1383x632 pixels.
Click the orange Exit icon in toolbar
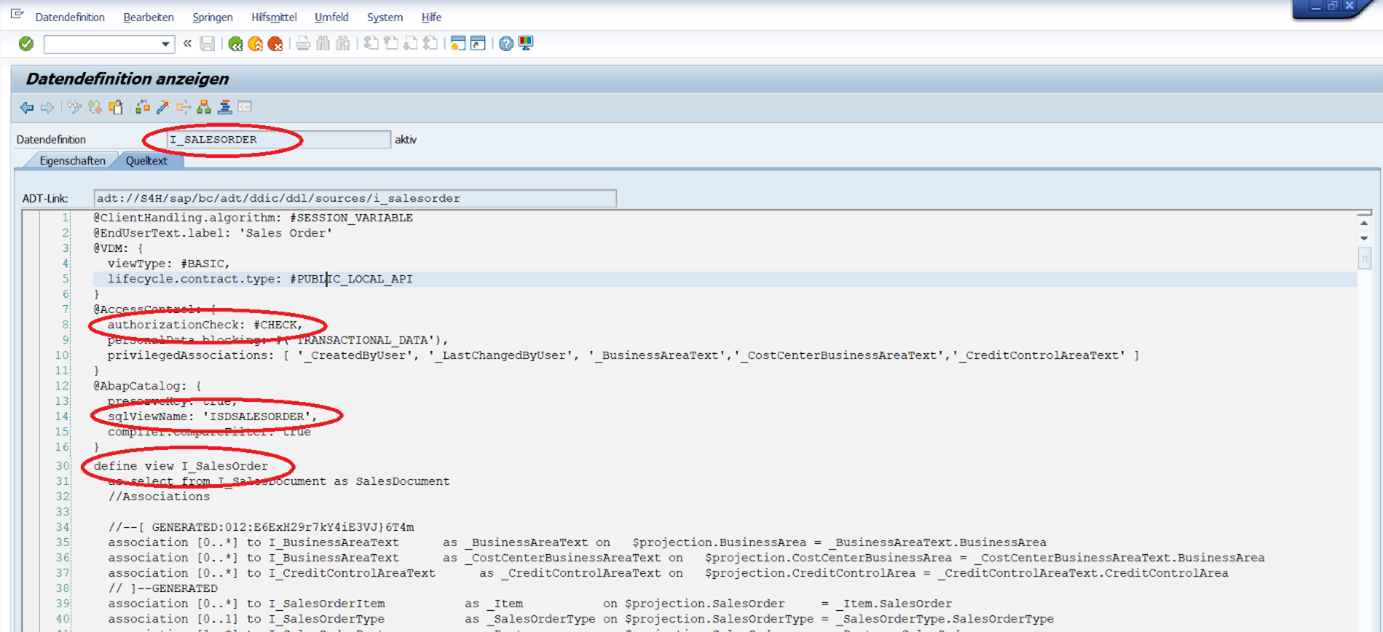pos(255,44)
